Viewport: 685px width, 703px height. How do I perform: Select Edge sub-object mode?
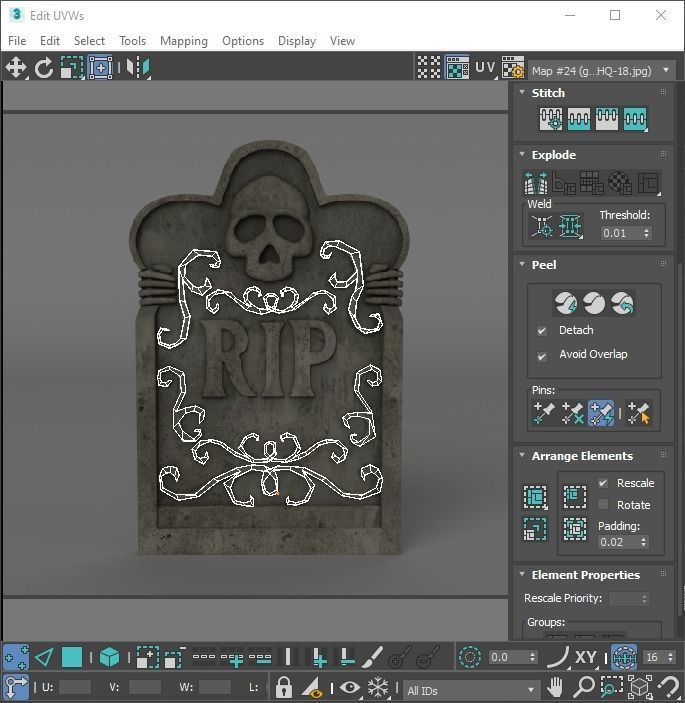44,658
